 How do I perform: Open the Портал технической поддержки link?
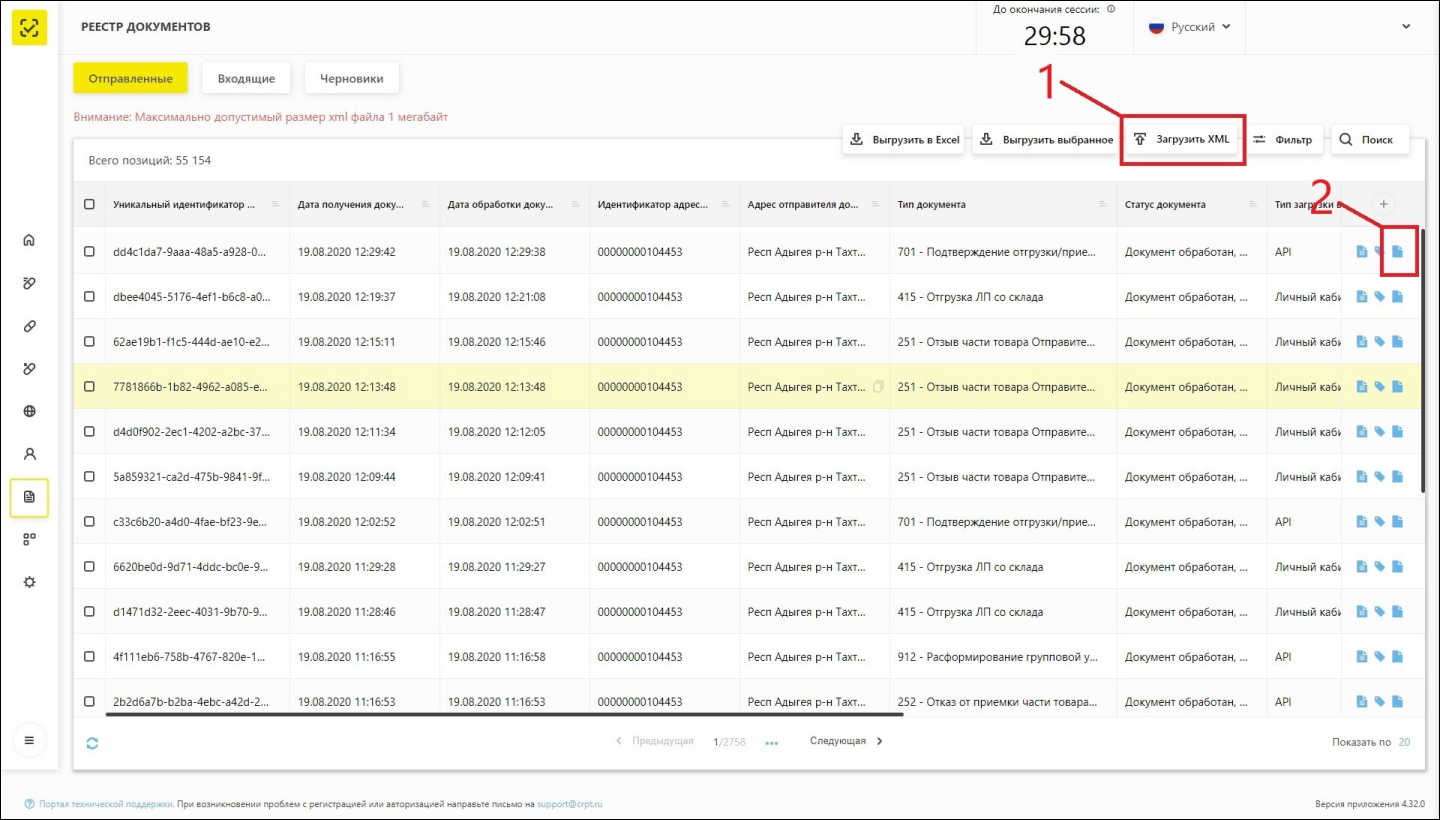(x=106, y=804)
